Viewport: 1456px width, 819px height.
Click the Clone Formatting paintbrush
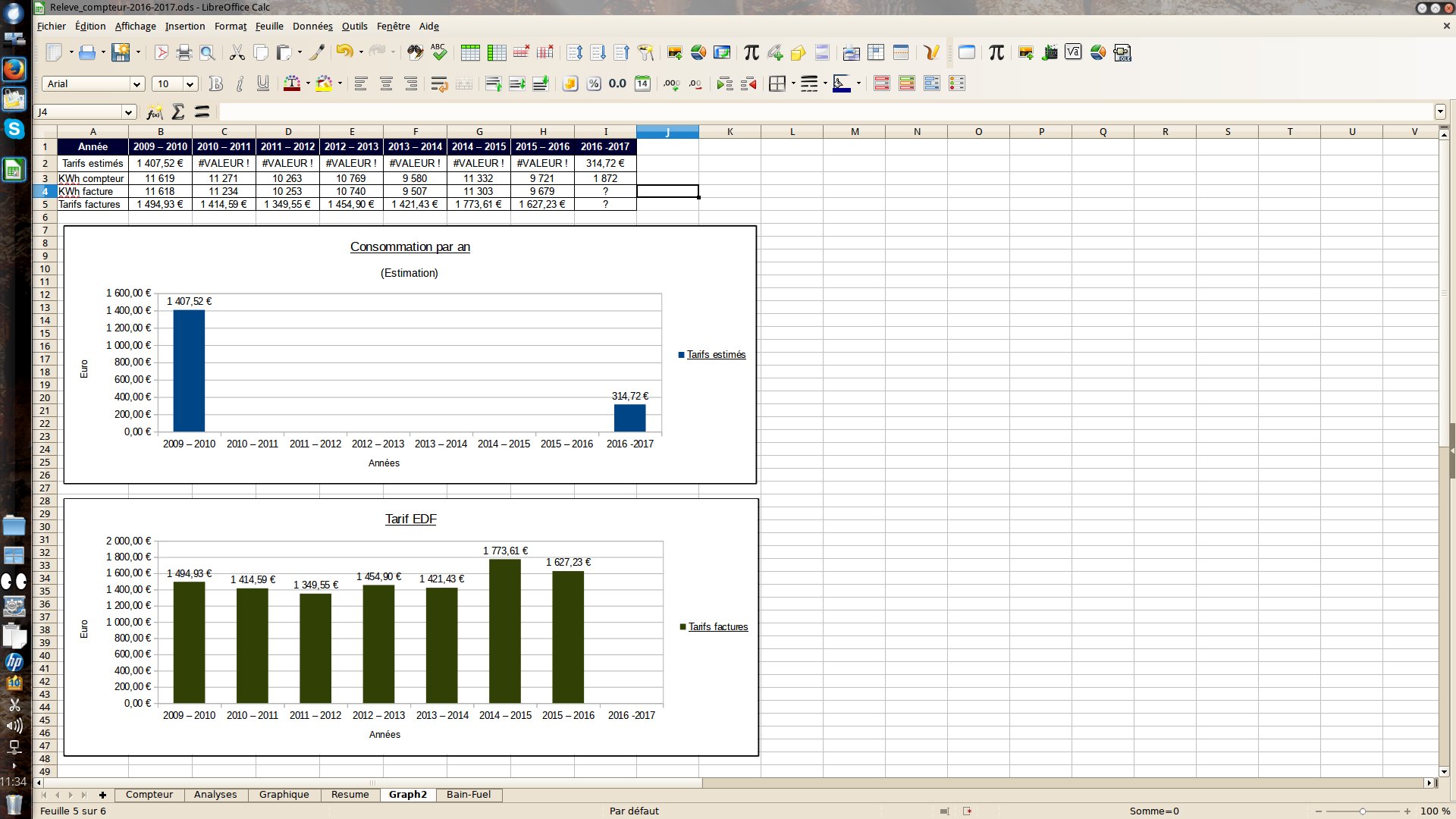[317, 52]
